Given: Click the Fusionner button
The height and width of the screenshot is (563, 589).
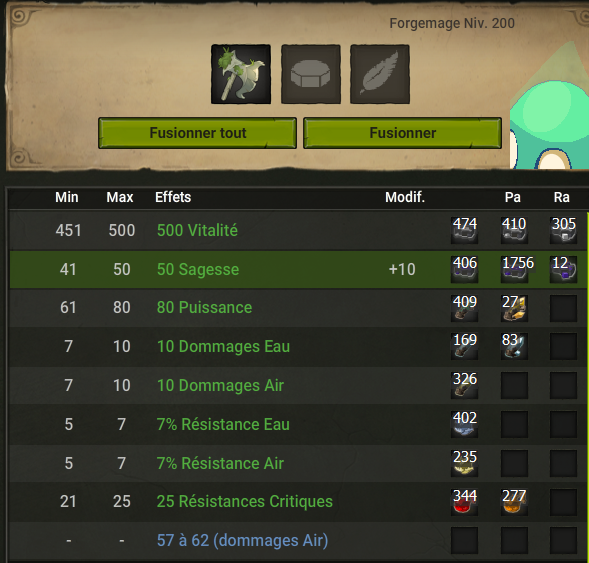Looking at the screenshot, I should [402, 133].
